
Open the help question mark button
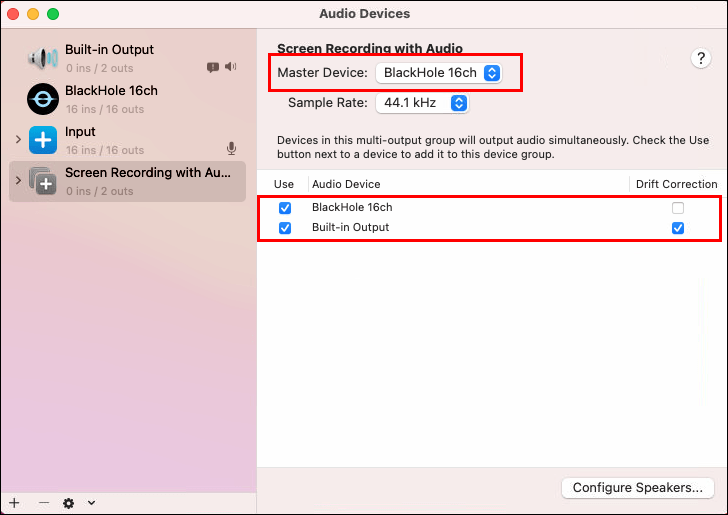tap(701, 59)
